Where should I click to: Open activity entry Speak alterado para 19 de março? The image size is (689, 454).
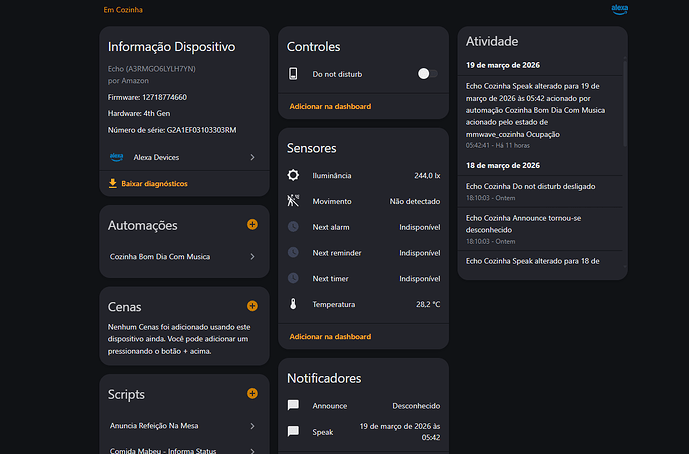tap(540, 115)
